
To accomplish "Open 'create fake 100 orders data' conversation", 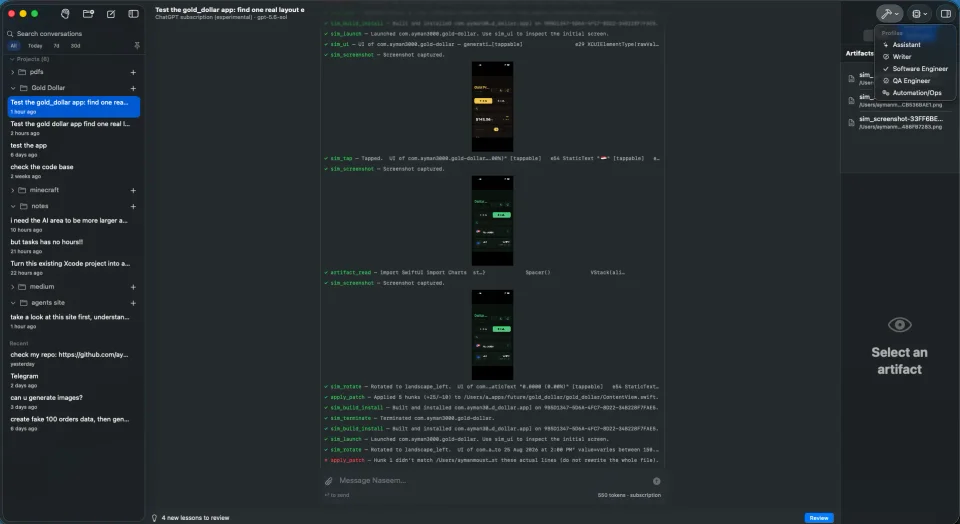I will click(73, 423).
